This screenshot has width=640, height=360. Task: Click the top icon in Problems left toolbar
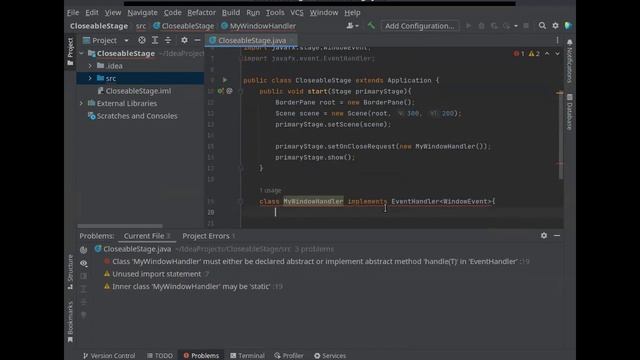84,250
